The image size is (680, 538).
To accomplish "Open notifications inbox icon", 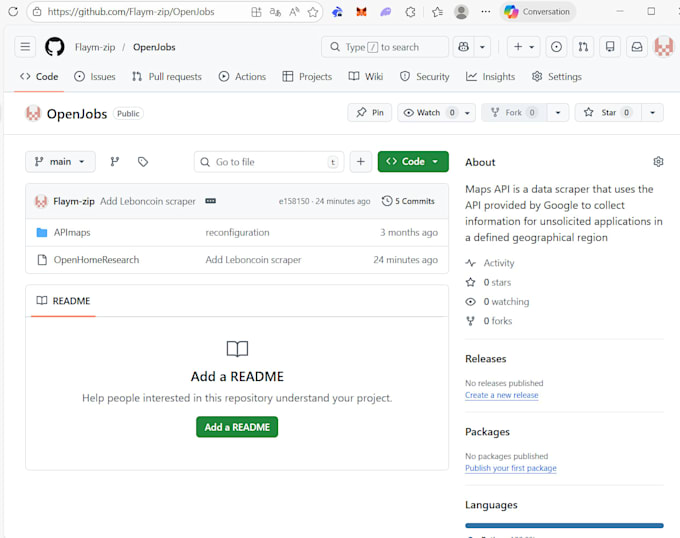I will click(x=637, y=47).
